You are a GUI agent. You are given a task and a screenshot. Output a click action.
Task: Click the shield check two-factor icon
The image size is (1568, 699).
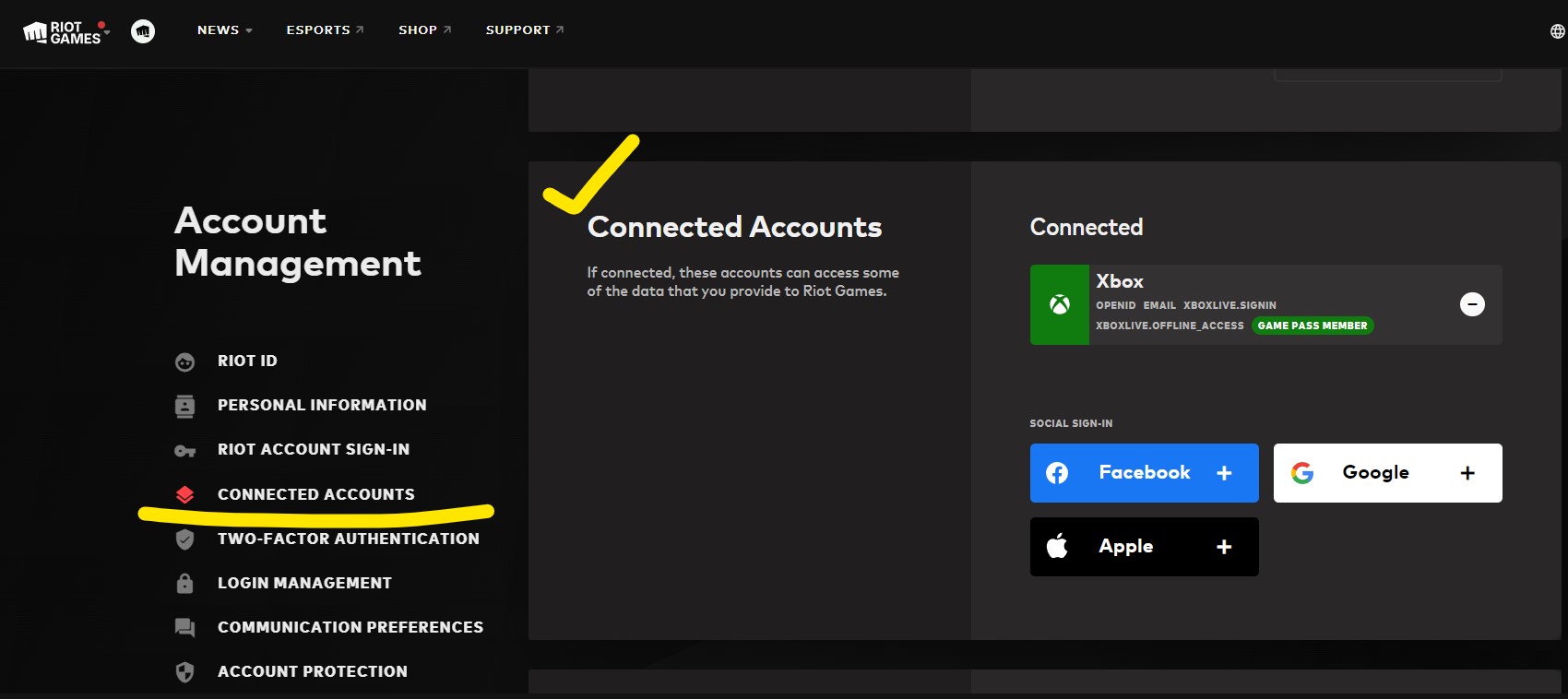(x=184, y=539)
